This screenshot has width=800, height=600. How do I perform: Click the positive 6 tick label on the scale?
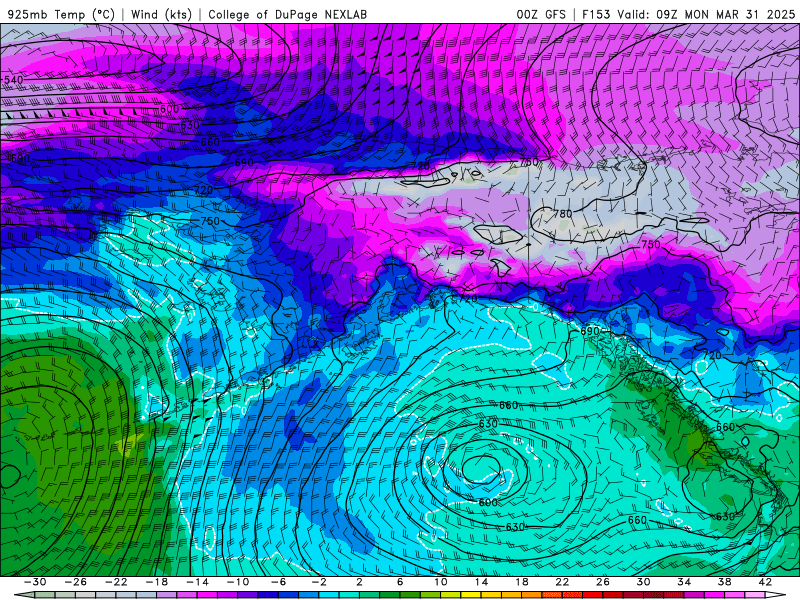(x=401, y=582)
